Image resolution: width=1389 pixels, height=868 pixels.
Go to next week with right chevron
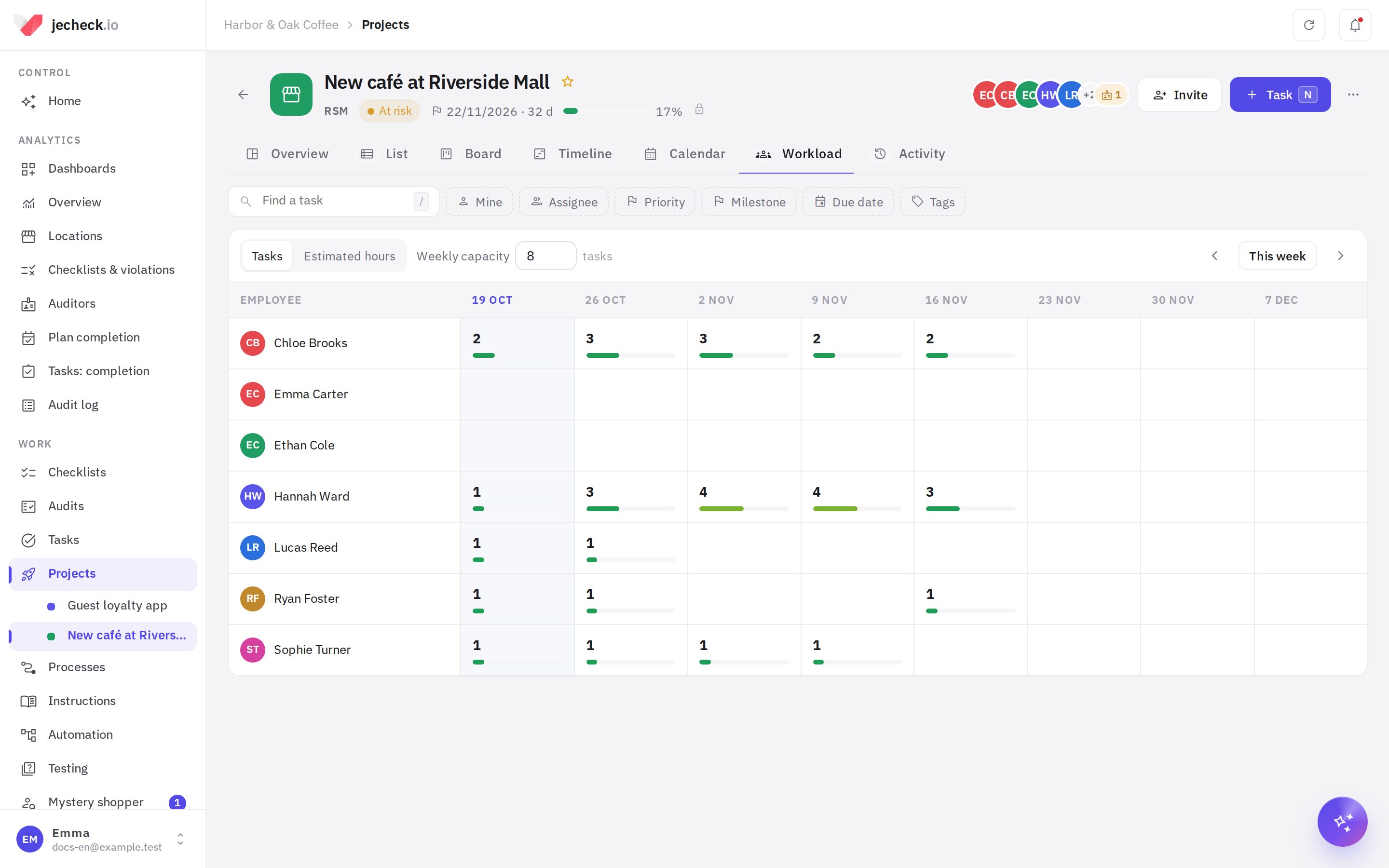(1341, 256)
